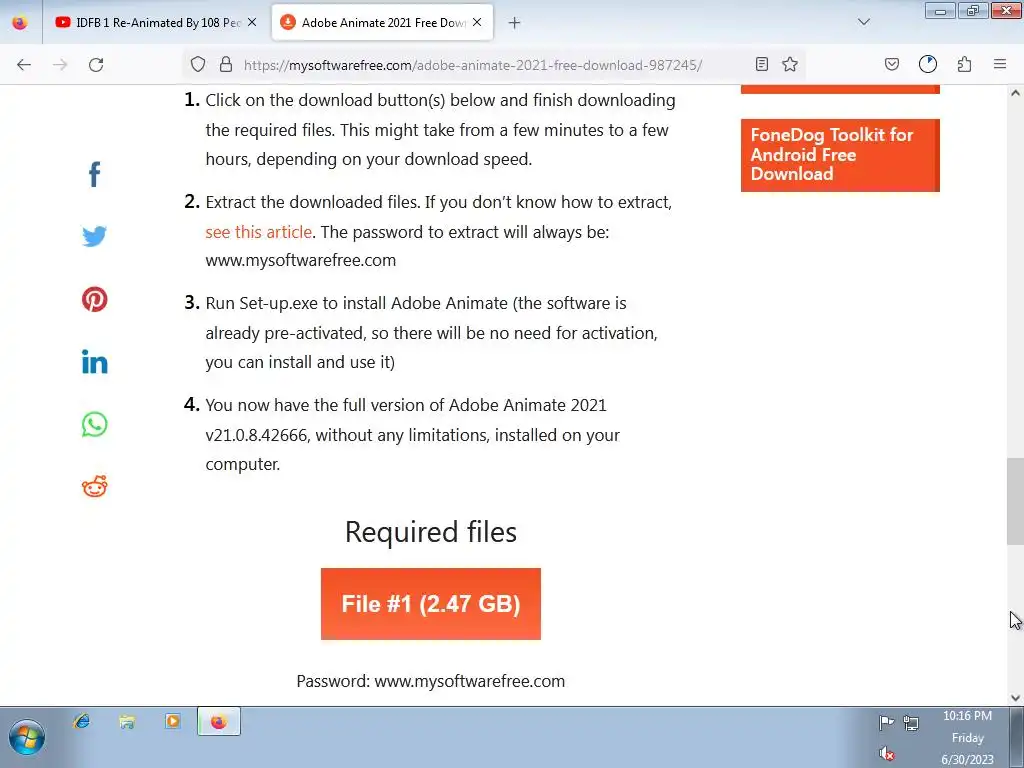
Task: Open Action Center flag icon
Action: click(886, 722)
